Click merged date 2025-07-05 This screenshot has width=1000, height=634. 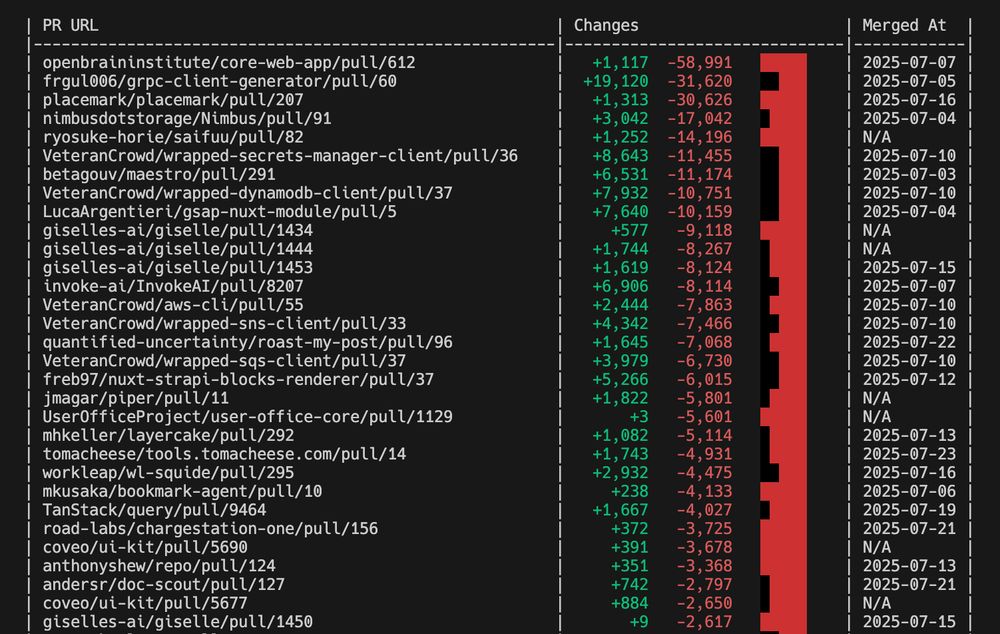(x=909, y=81)
